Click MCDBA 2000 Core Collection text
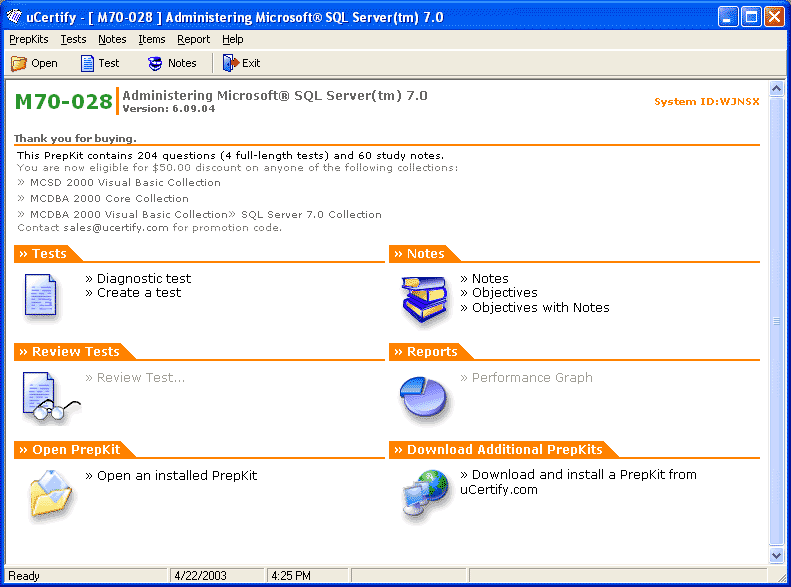Screen dimensions: 791x587 tap(109, 199)
